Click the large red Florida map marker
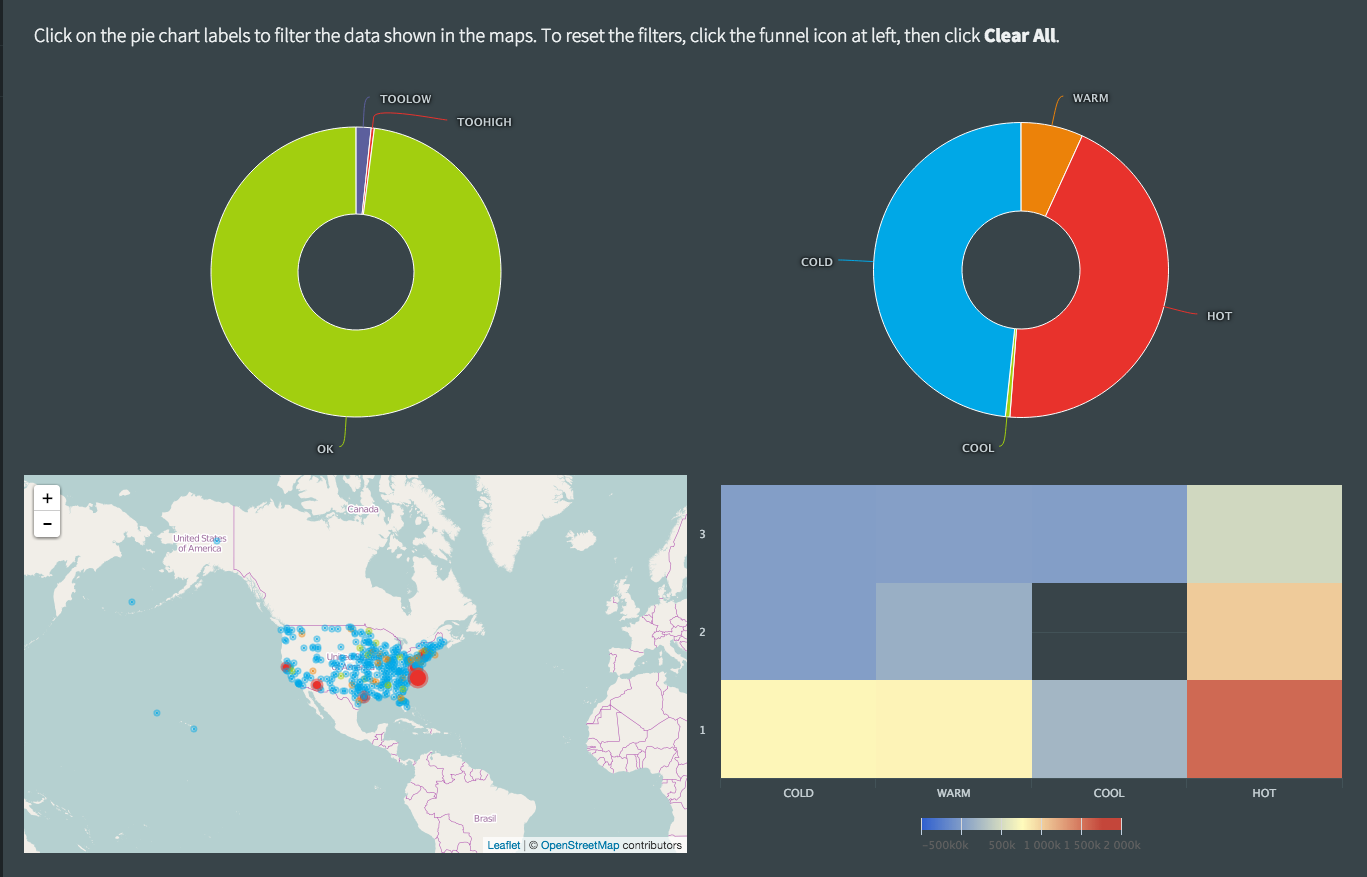 (x=418, y=678)
